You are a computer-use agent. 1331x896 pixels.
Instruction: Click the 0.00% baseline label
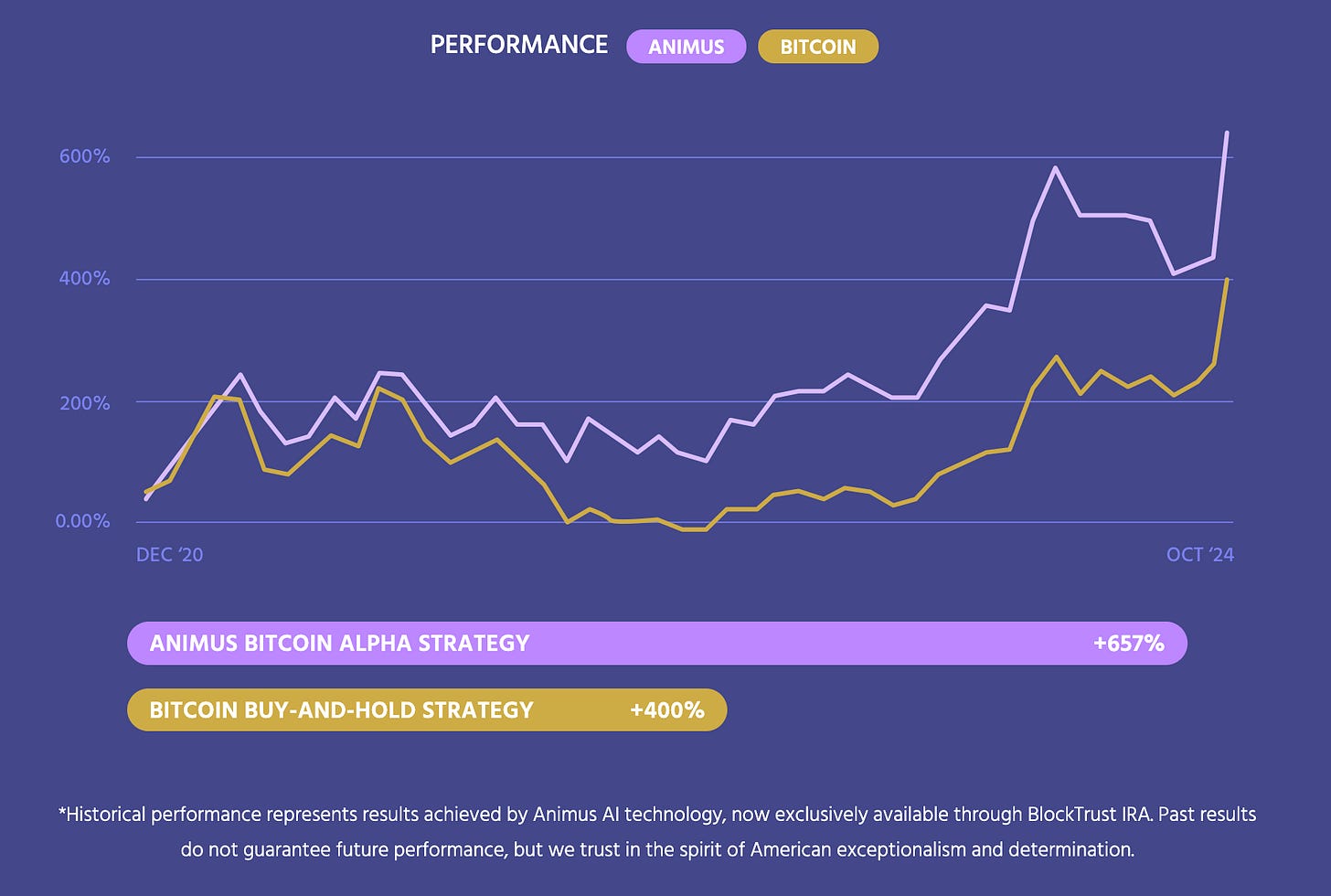click(82, 521)
